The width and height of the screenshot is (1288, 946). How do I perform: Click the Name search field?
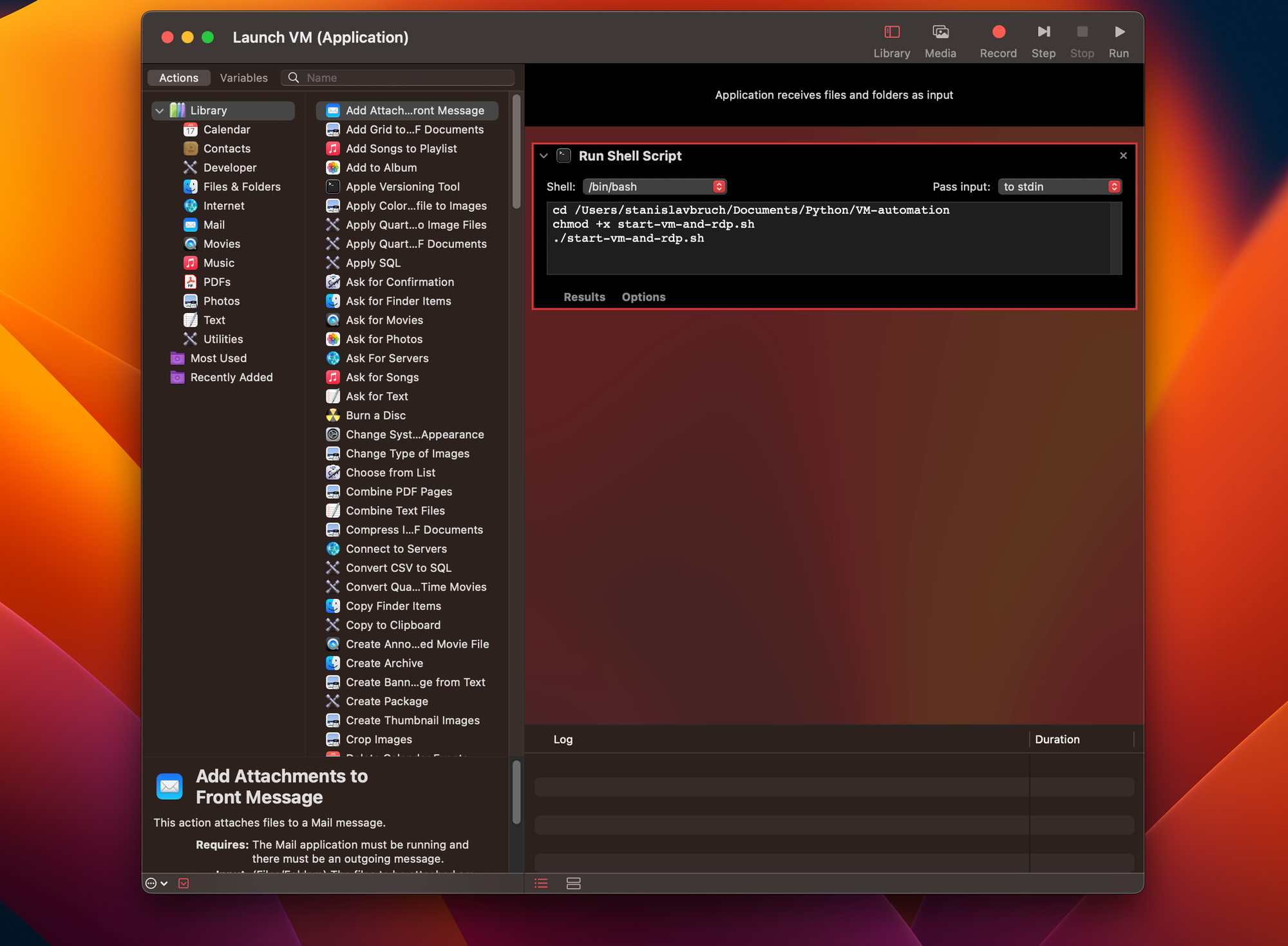[406, 78]
